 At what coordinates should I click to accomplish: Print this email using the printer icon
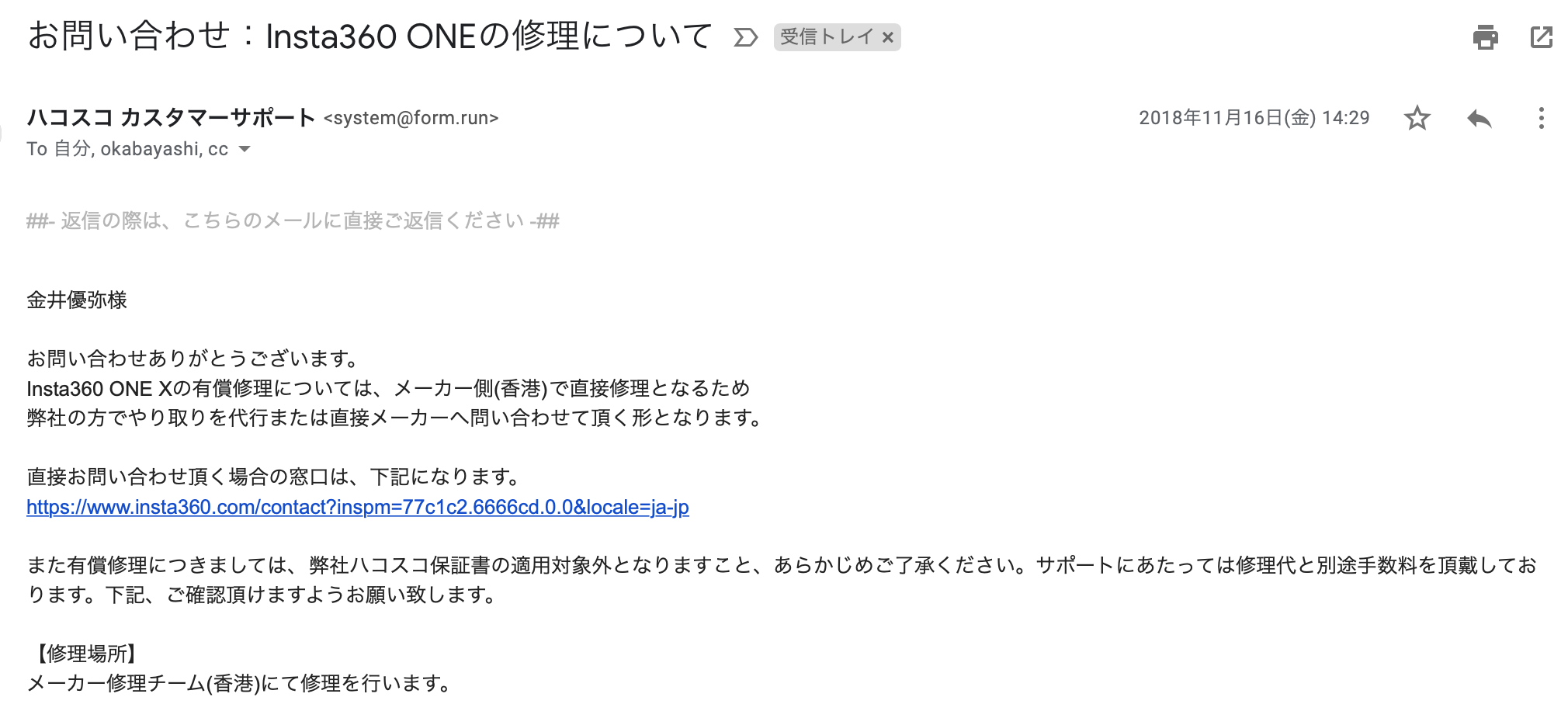(1485, 36)
